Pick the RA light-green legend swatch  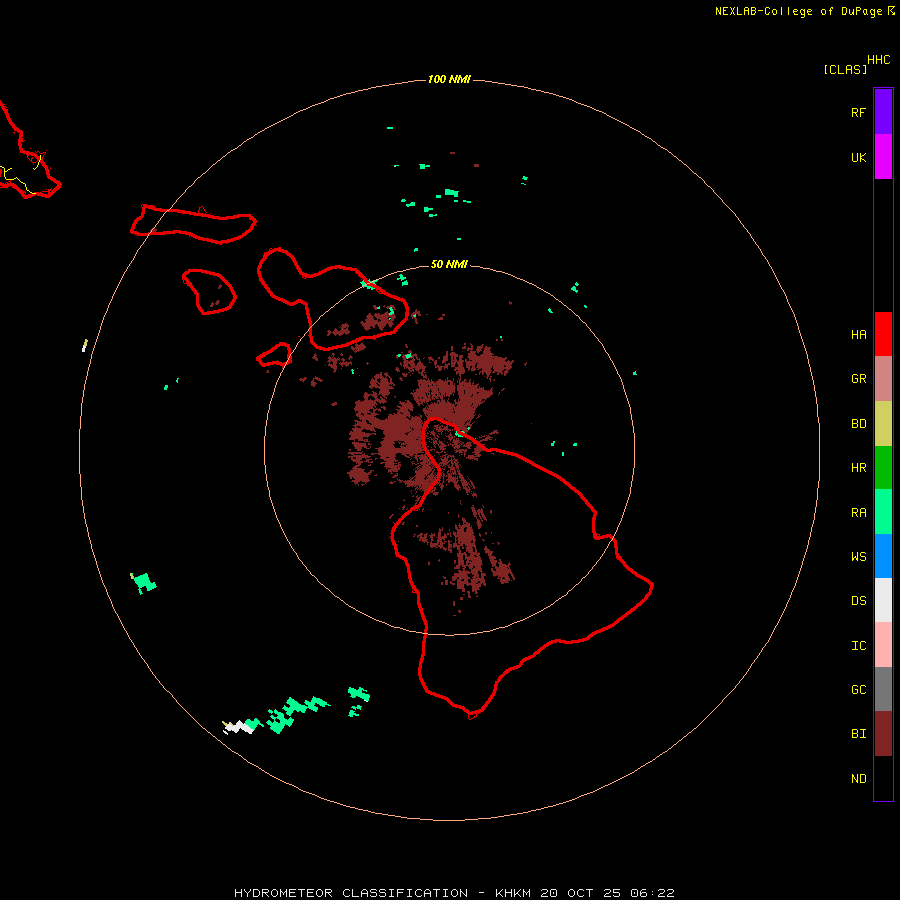[883, 512]
